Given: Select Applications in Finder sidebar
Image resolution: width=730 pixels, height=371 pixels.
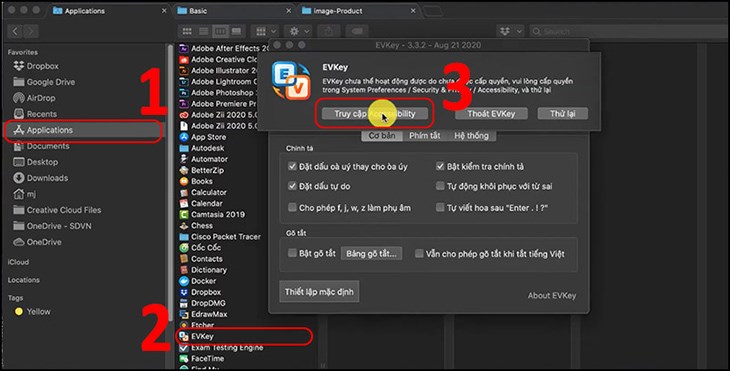Looking at the screenshot, I should tap(84, 130).
